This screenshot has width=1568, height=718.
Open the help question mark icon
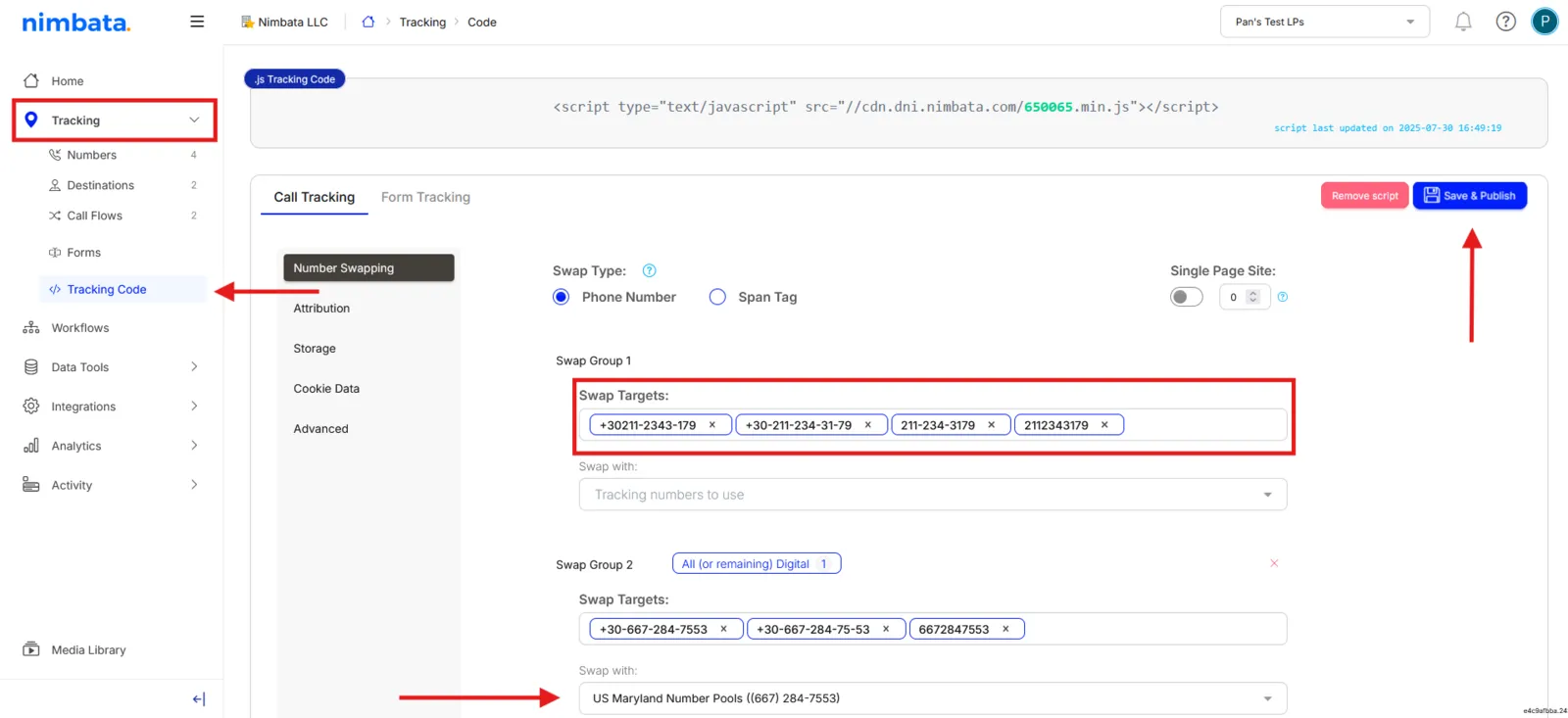click(x=1506, y=22)
